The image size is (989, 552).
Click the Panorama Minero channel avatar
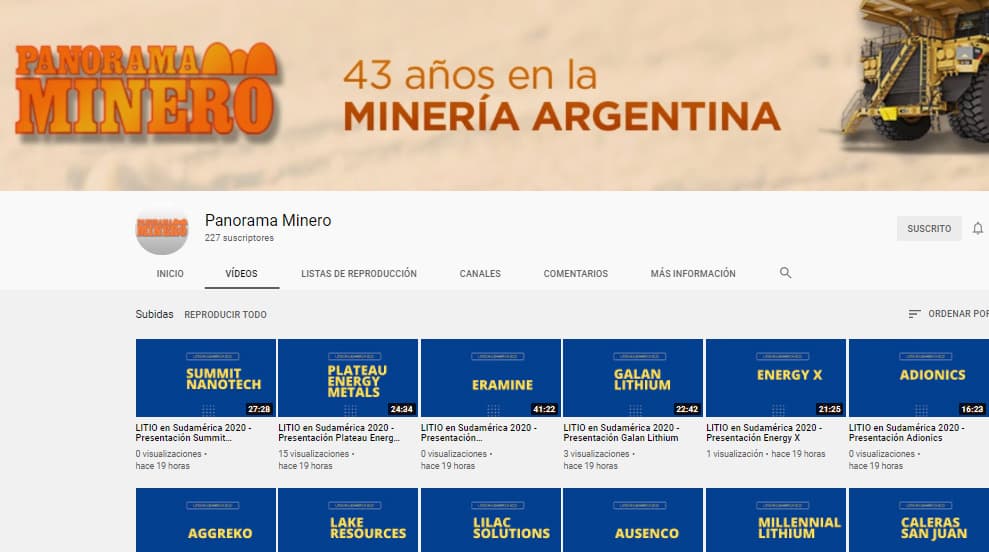click(x=161, y=229)
